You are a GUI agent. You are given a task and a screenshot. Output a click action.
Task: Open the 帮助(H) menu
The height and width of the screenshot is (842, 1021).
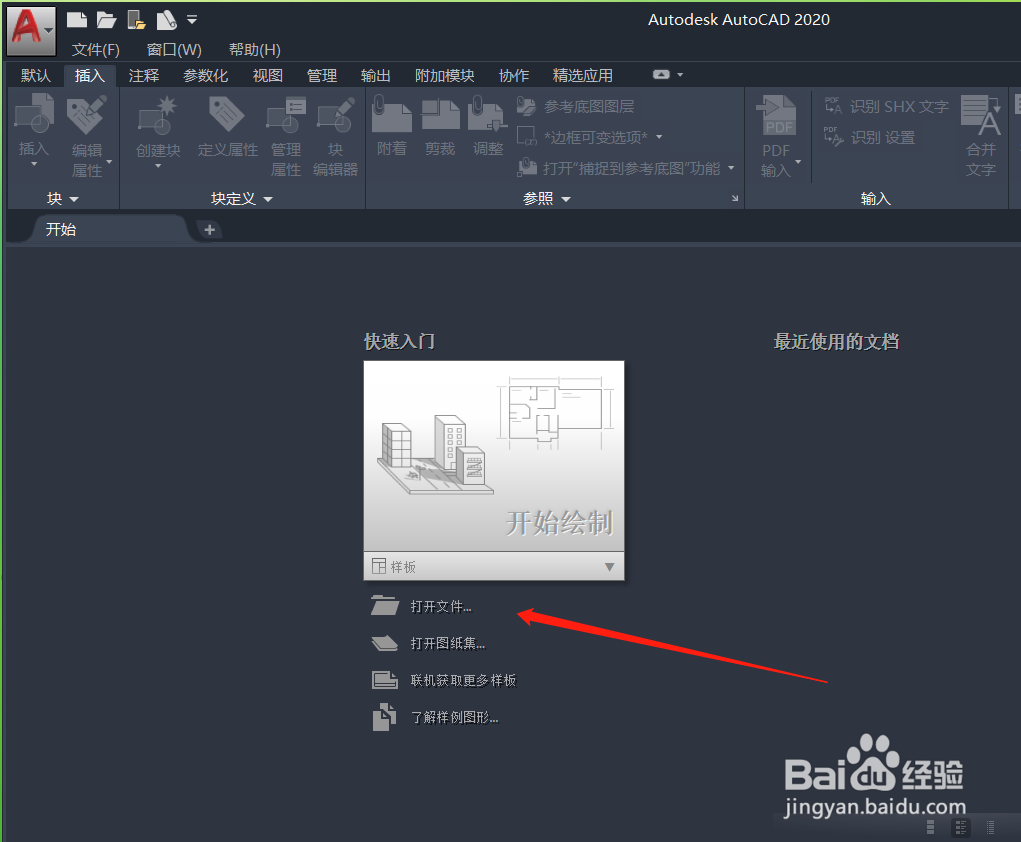(x=255, y=49)
